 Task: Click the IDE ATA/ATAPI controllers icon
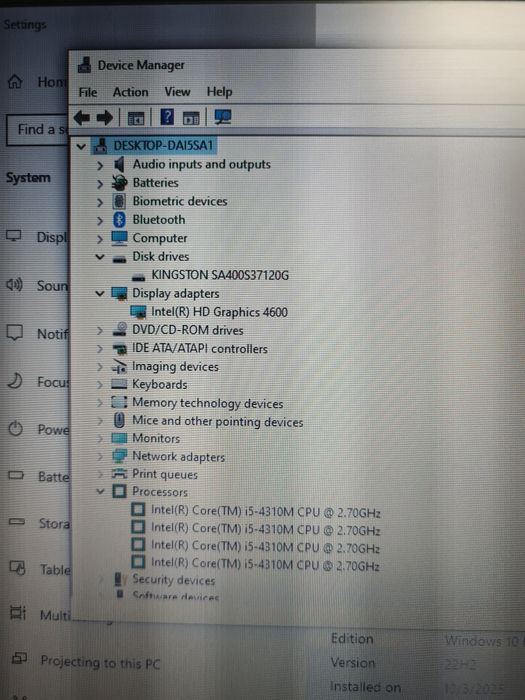point(119,348)
